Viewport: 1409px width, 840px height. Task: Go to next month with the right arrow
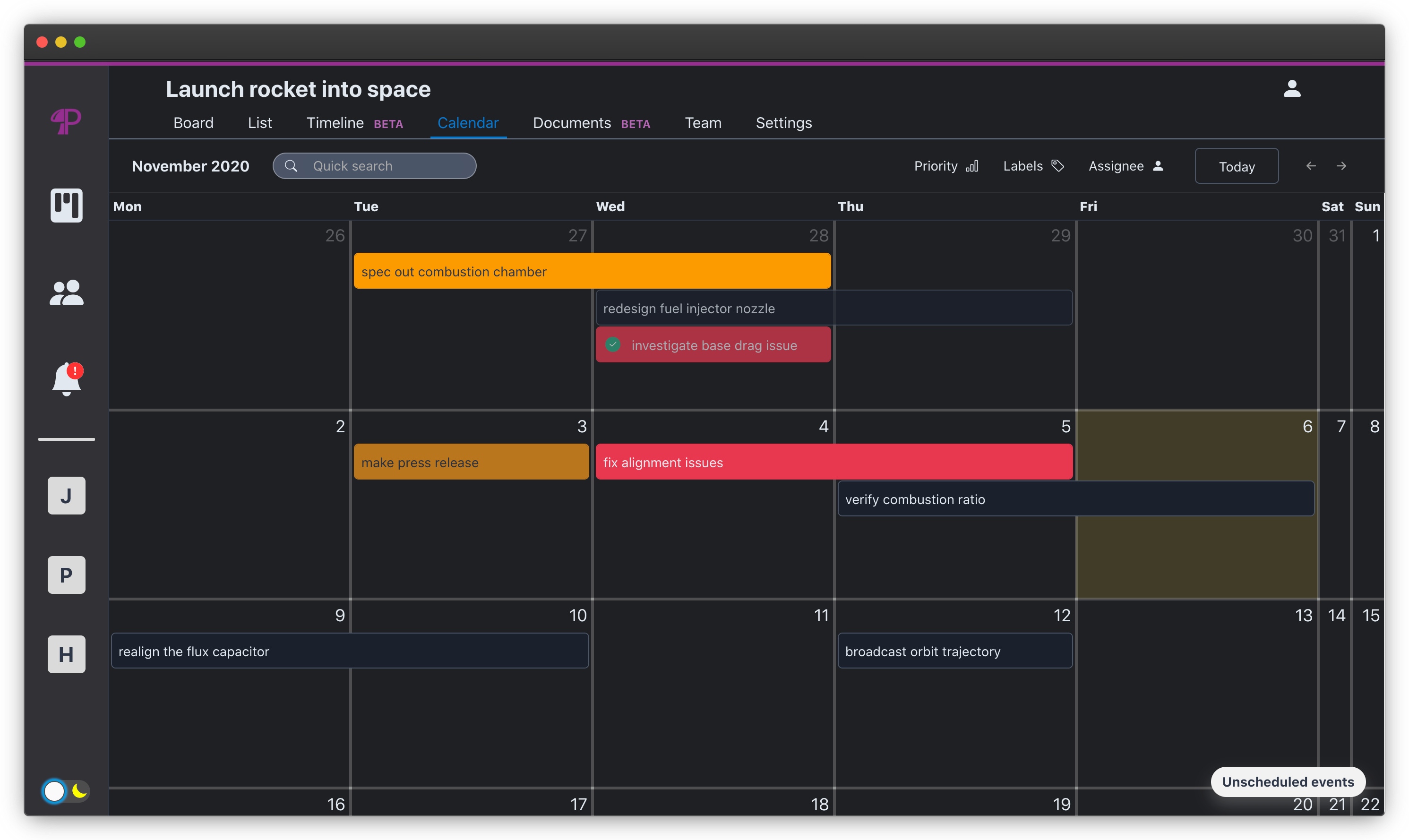click(x=1341, y=166)
